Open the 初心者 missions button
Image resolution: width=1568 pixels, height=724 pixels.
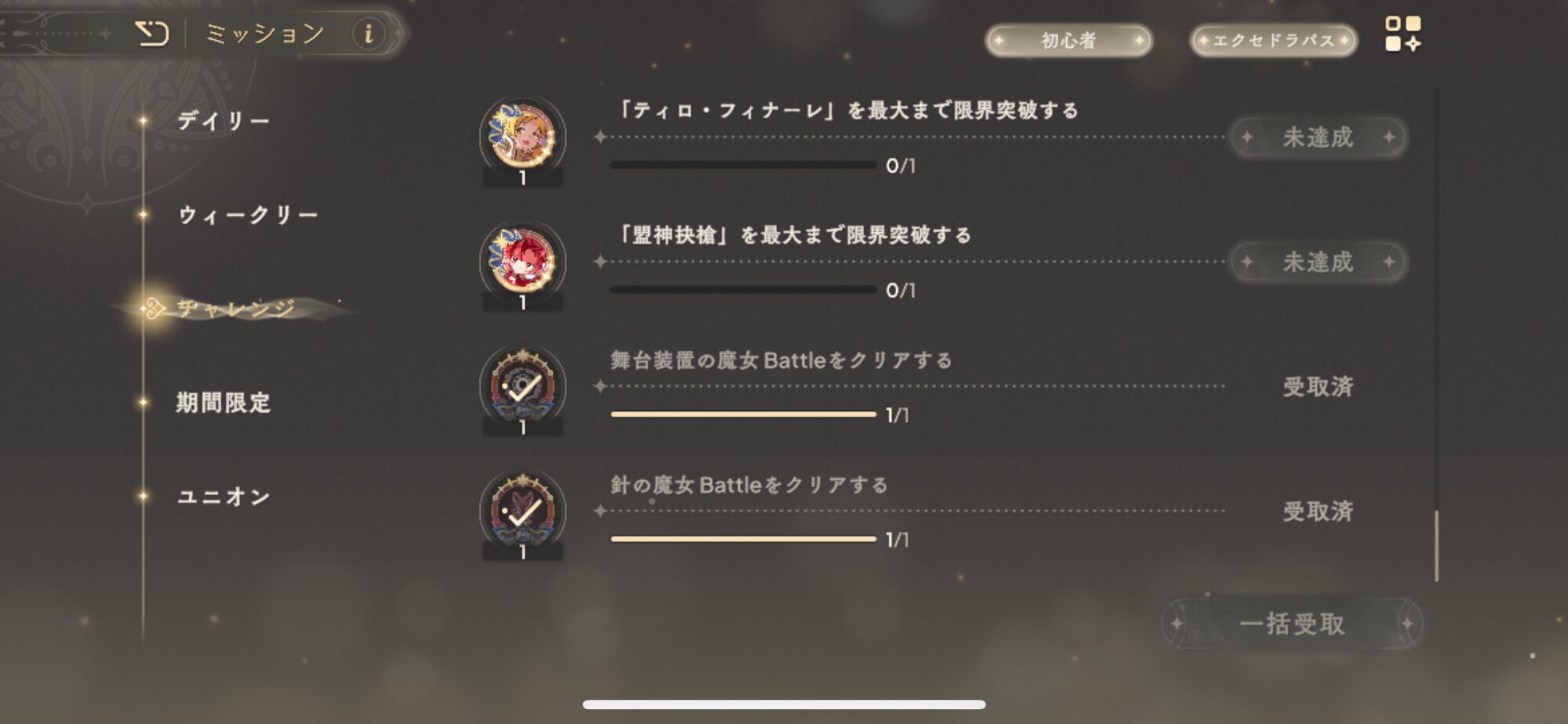[1069, 40]
